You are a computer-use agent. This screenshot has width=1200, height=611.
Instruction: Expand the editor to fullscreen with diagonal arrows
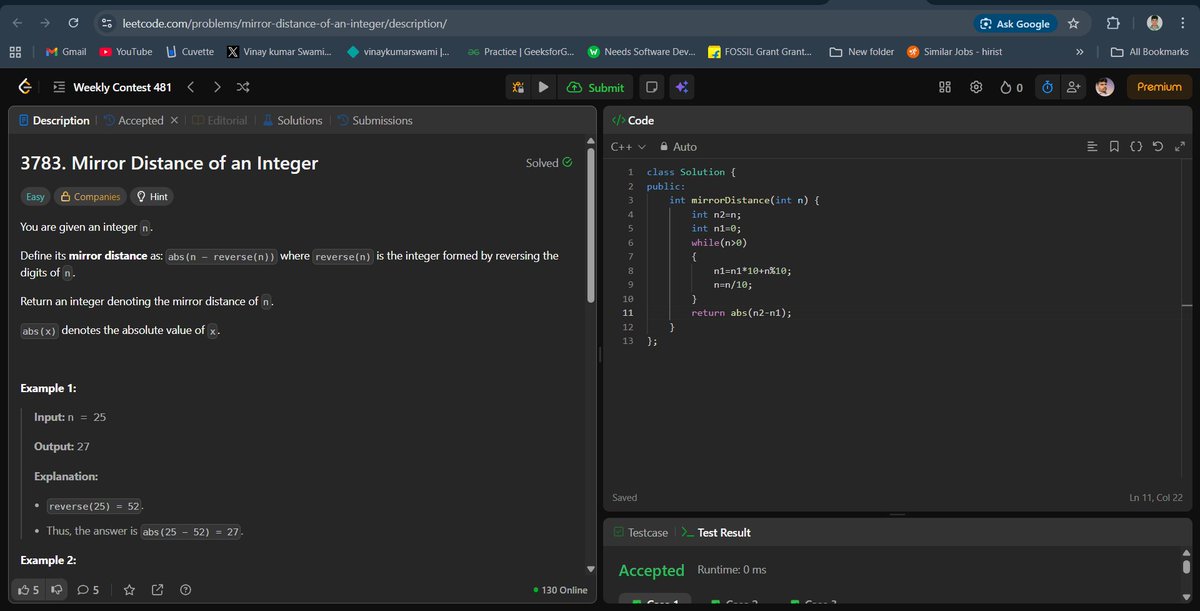click(1180, 146)
